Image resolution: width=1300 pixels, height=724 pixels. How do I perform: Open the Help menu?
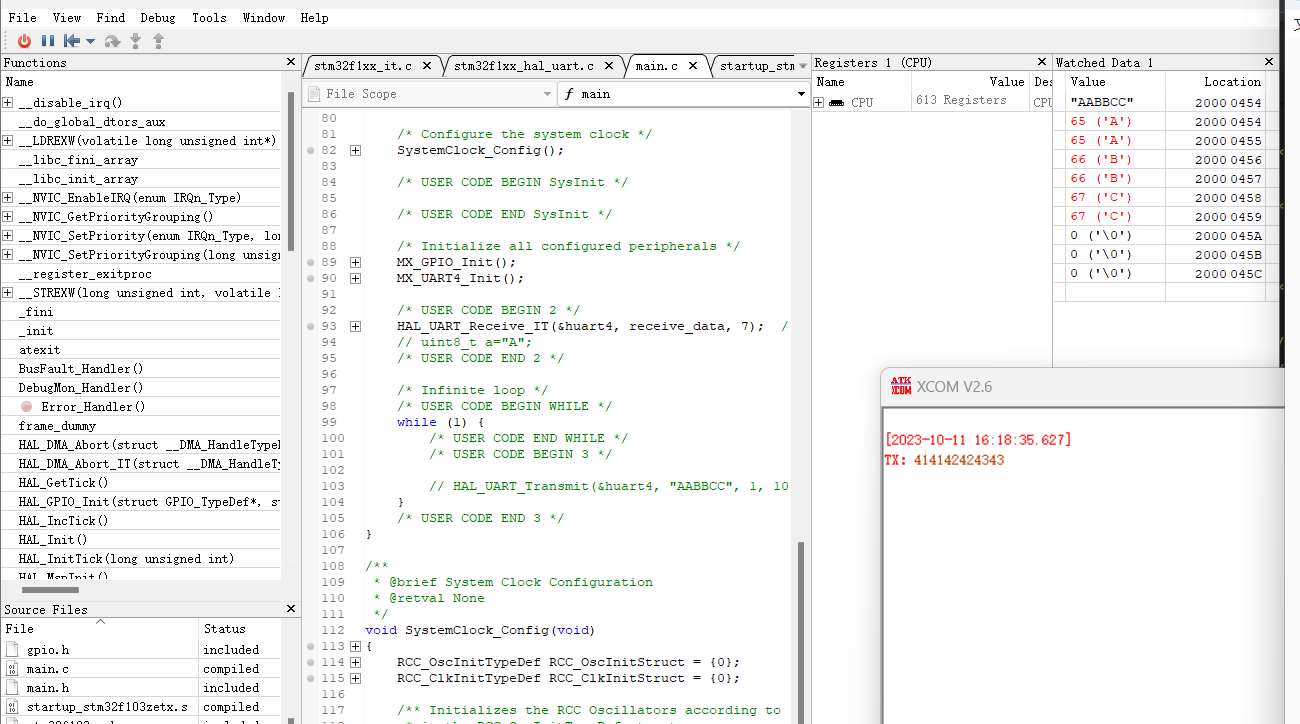tap(314, 17)
